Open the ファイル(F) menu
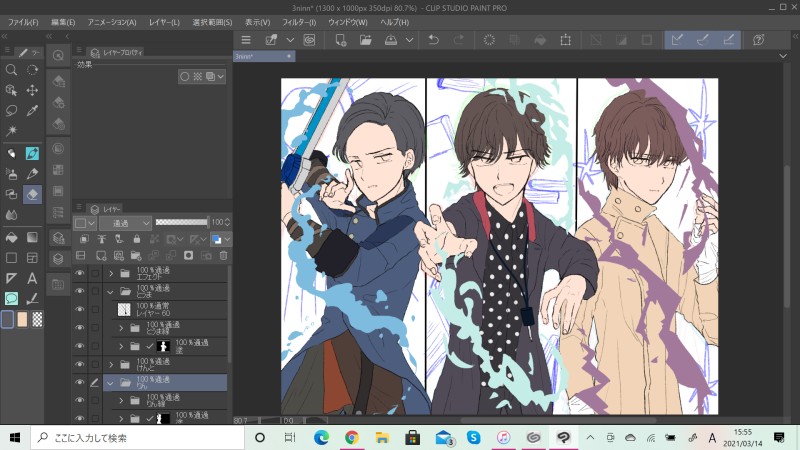800x450 pixels. pyautogui.click(x=23, y=22)
